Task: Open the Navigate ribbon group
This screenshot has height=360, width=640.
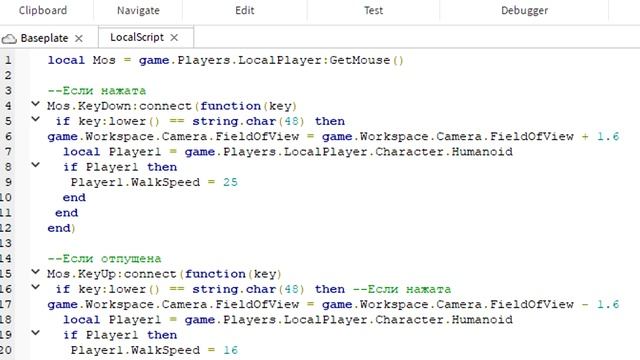Action: click(138, 10)
